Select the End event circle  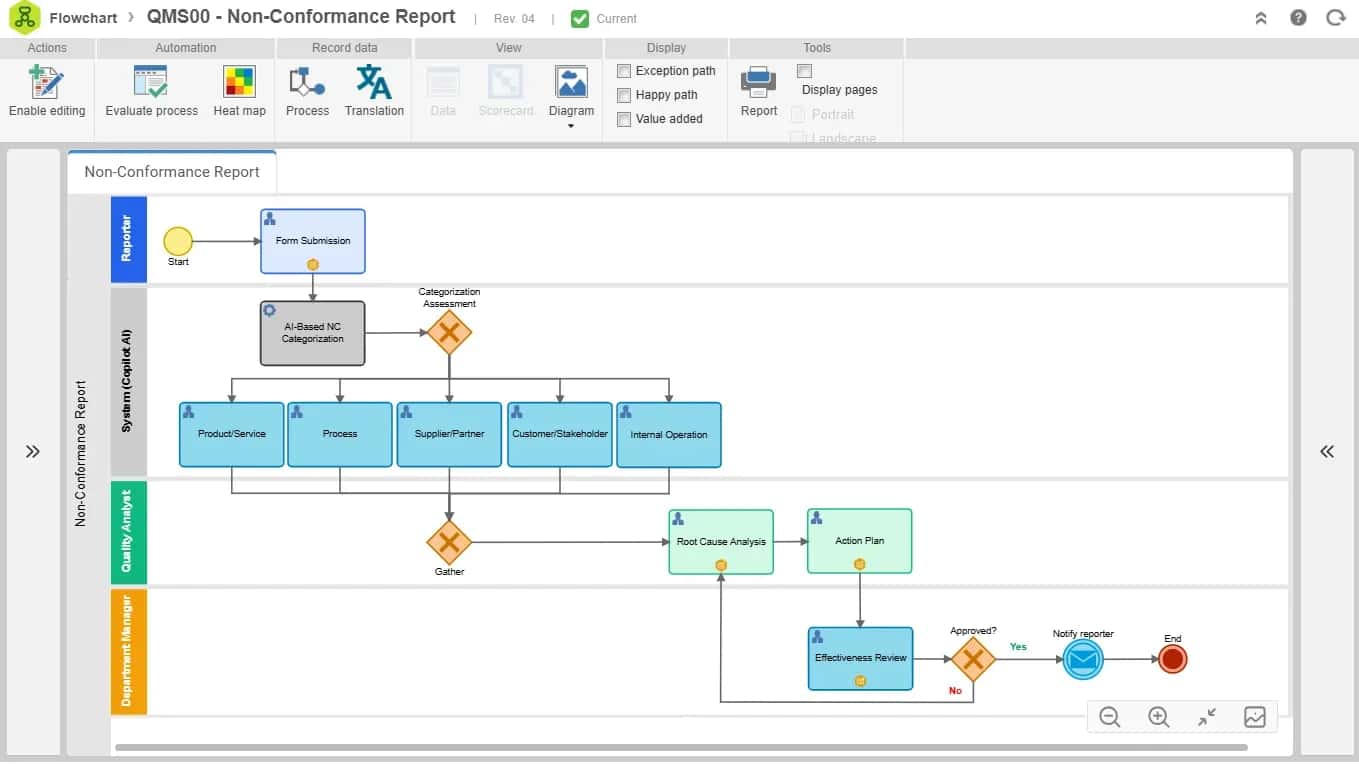coord(1173,659)
